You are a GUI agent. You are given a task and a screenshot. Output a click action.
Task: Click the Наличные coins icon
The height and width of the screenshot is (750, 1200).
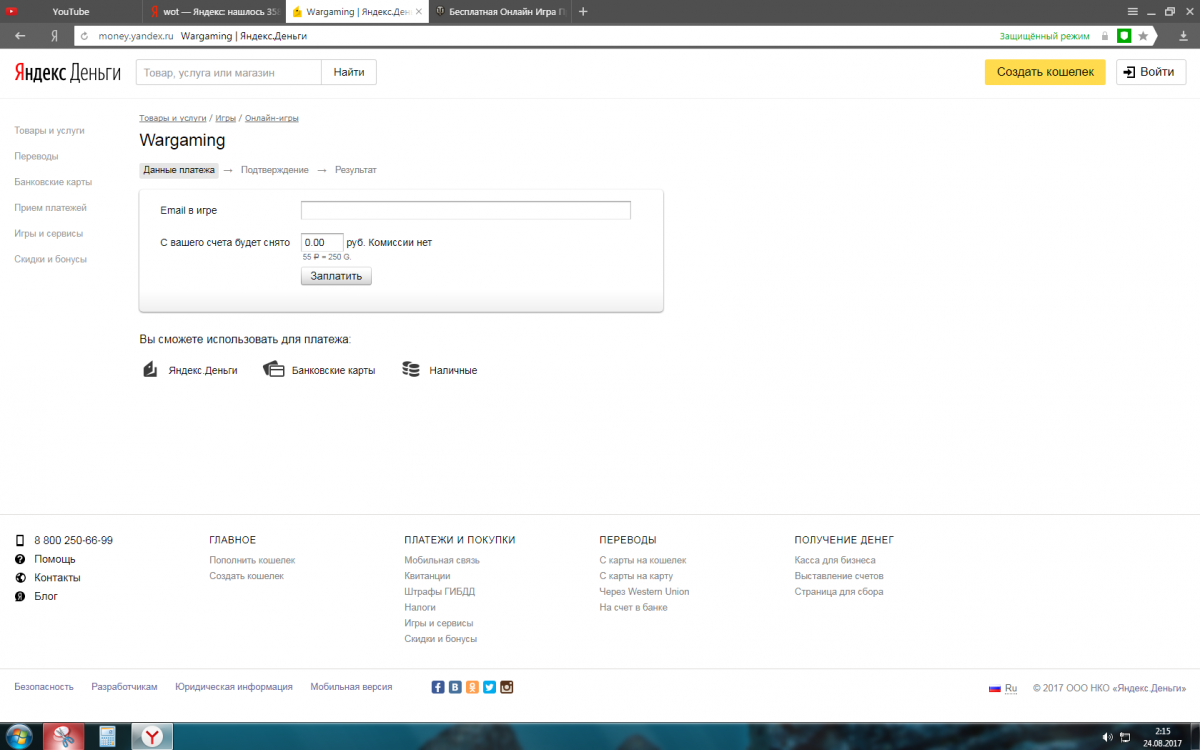coord(411,370)
